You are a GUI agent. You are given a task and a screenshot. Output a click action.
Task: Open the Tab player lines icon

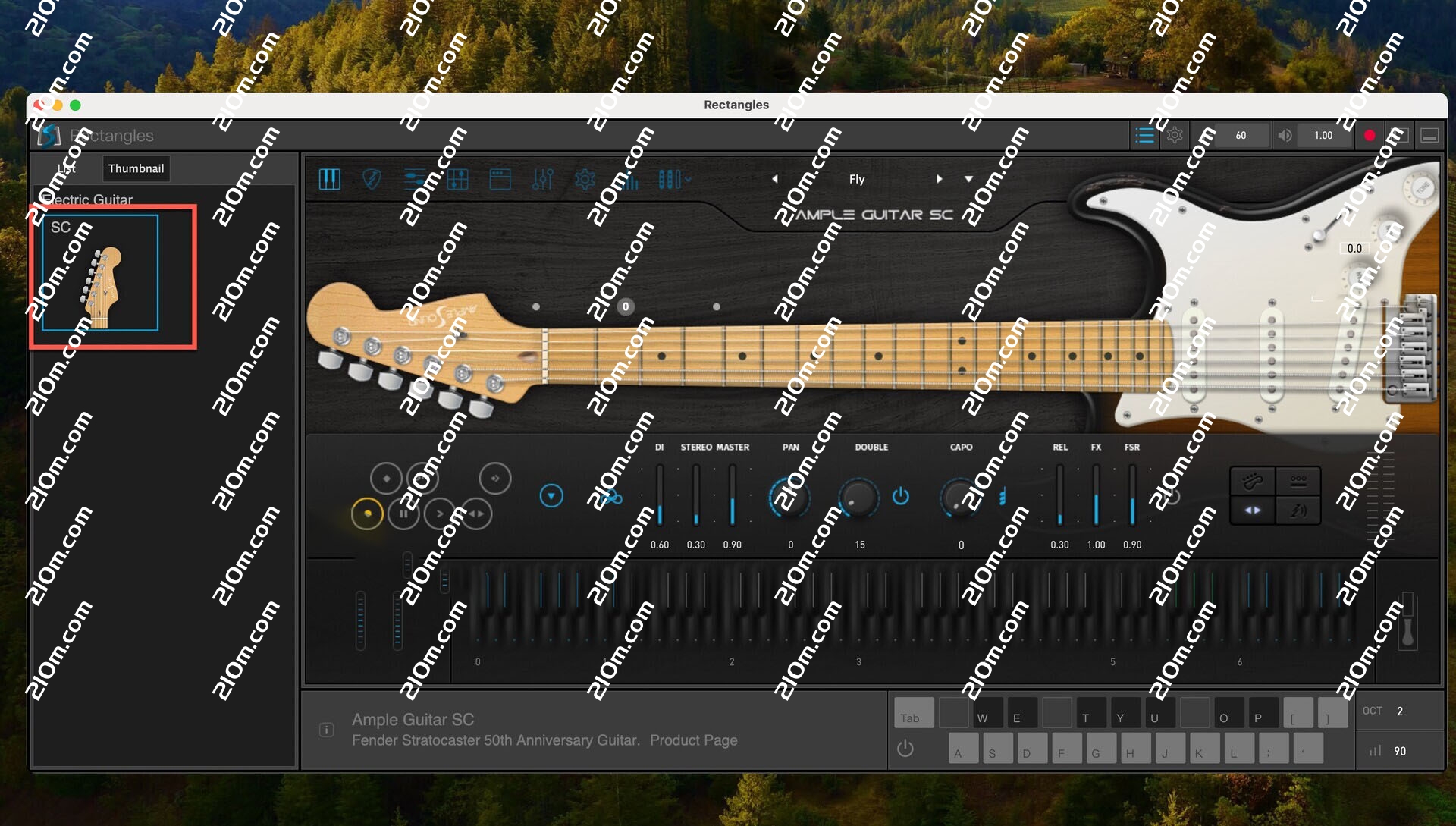[415, 180]
